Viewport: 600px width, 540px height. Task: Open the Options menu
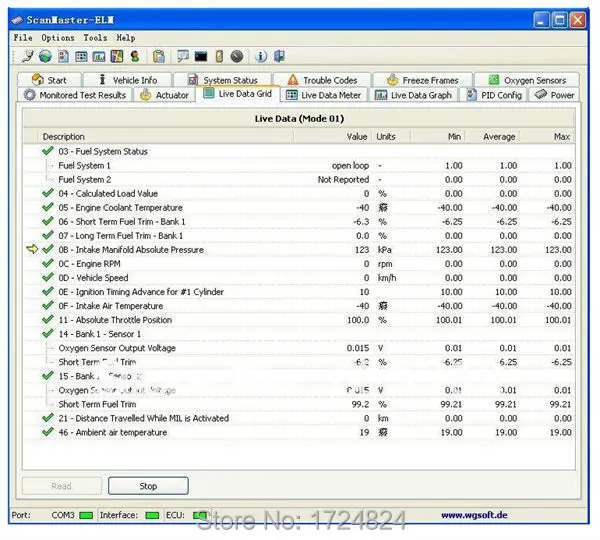point(58,38)
